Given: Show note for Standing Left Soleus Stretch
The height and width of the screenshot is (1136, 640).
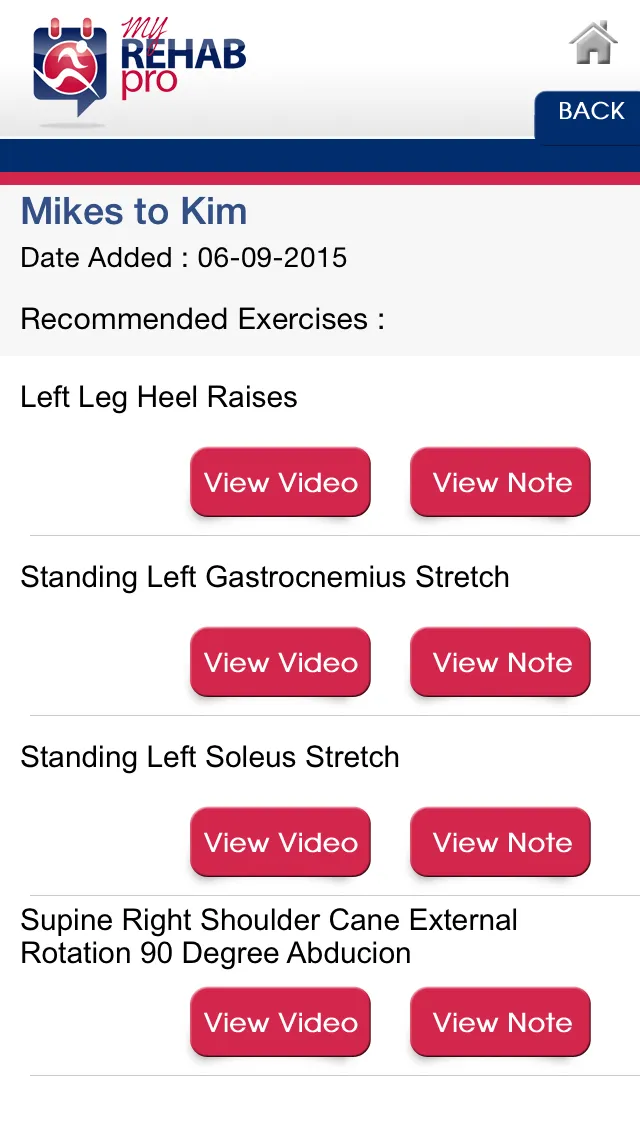Looking at the screenshot, I should point(501,842).
